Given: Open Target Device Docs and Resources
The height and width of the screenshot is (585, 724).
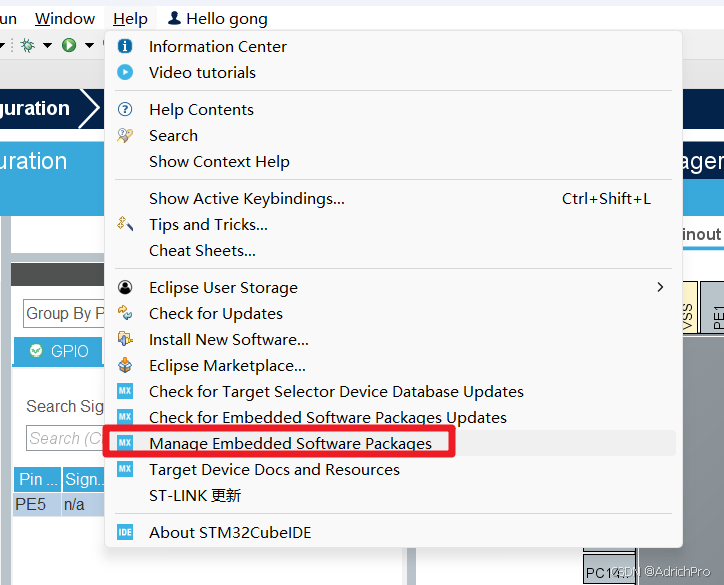Looking at the screenshot, I should point(394,470).
